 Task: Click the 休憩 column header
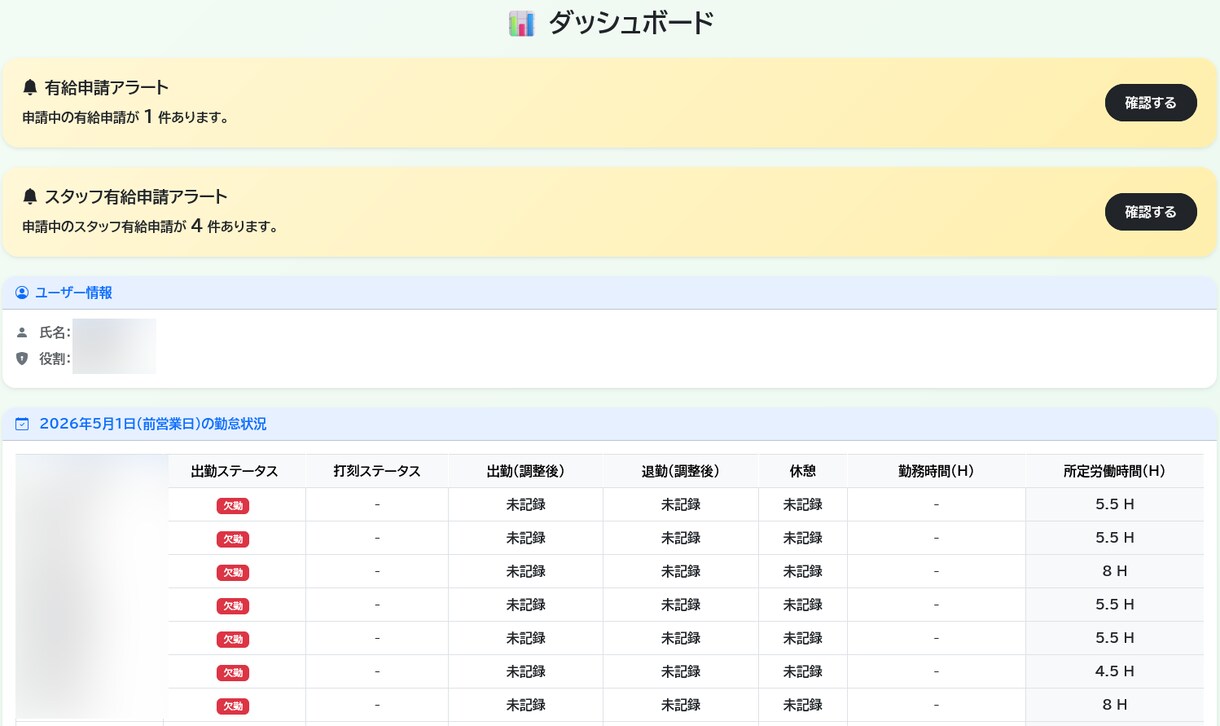(803, 471)
